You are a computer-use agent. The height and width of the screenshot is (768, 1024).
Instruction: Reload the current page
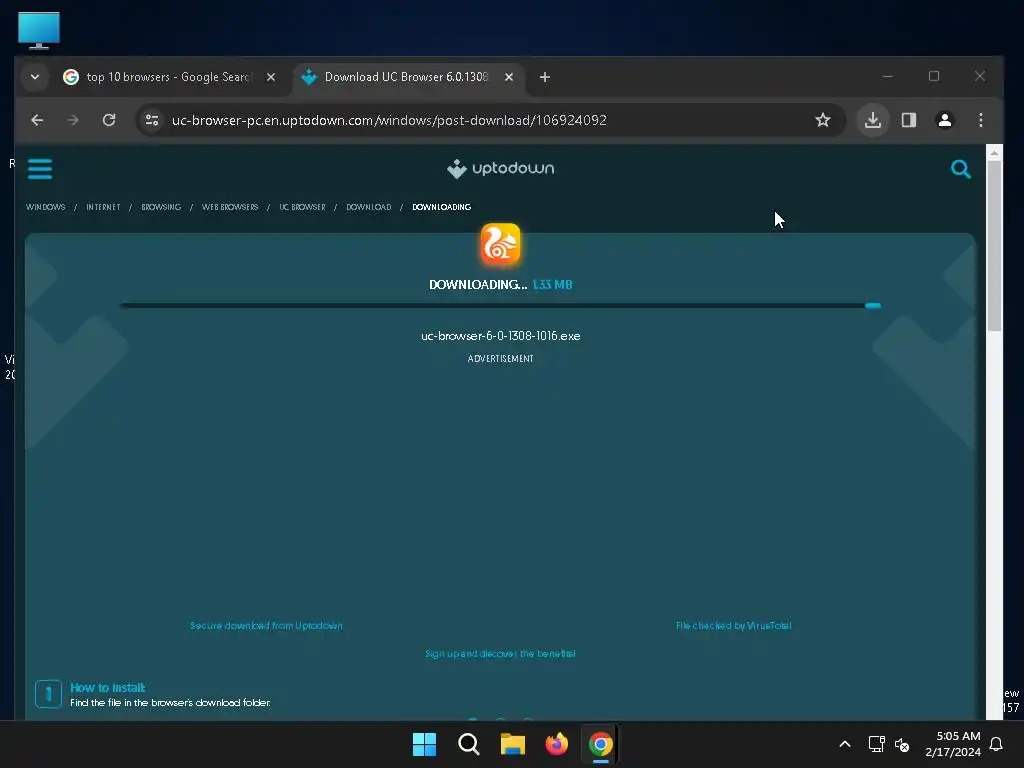[109, 120]
